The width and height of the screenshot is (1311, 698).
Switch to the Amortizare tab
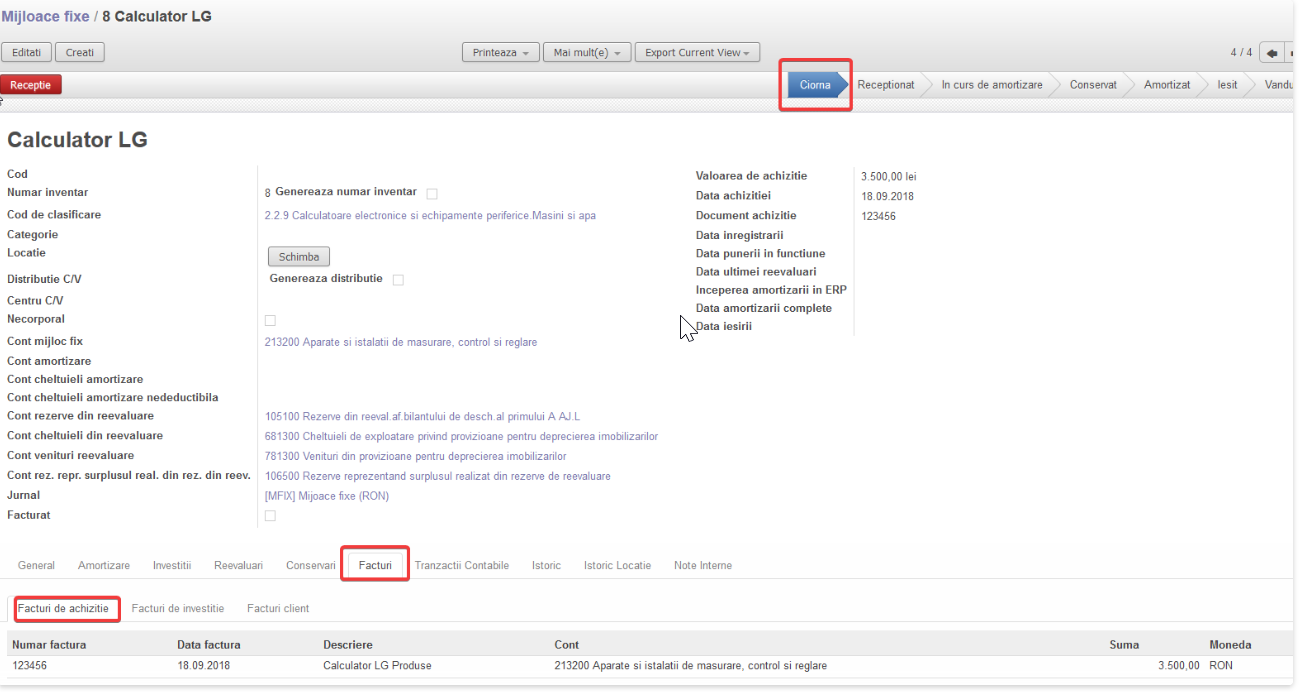point(104,566)
